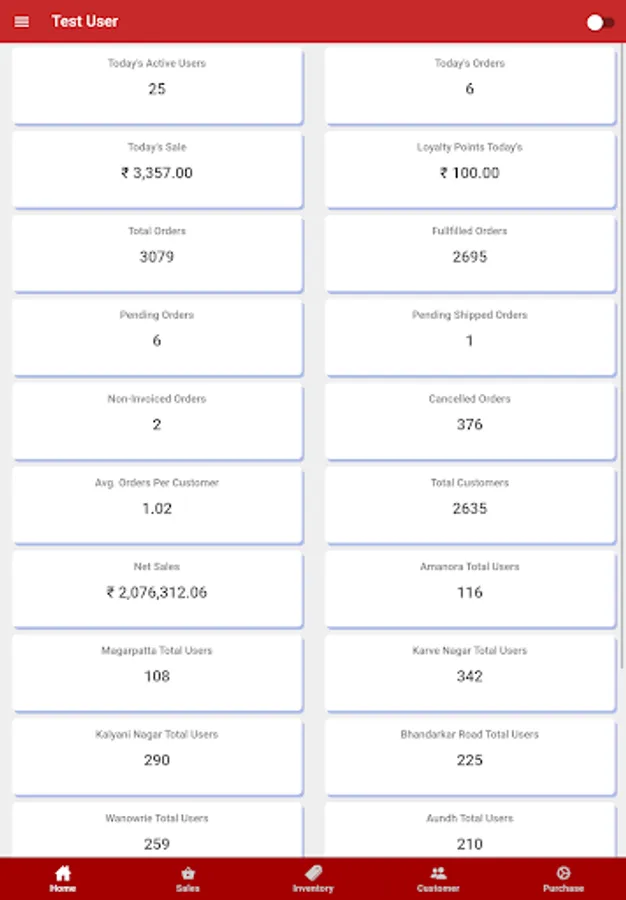The width and height of the screenshot is (626, 900).
Task: View the Pending Orders card
Action: coord(157,338)
